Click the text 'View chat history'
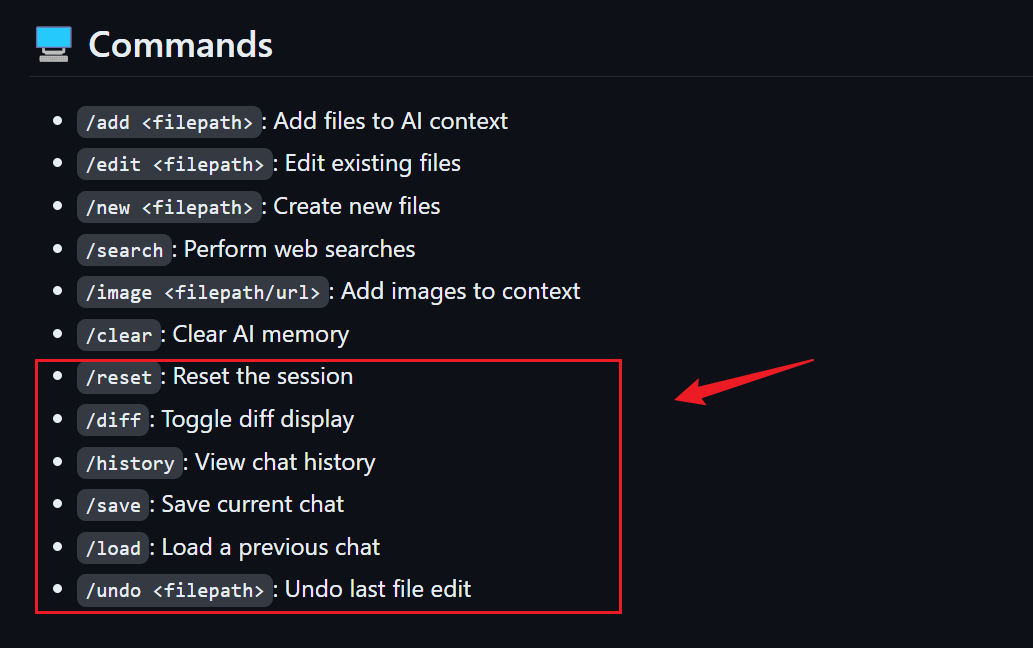The width and height of the screenshot is (1033, 648). coord(285,462)
